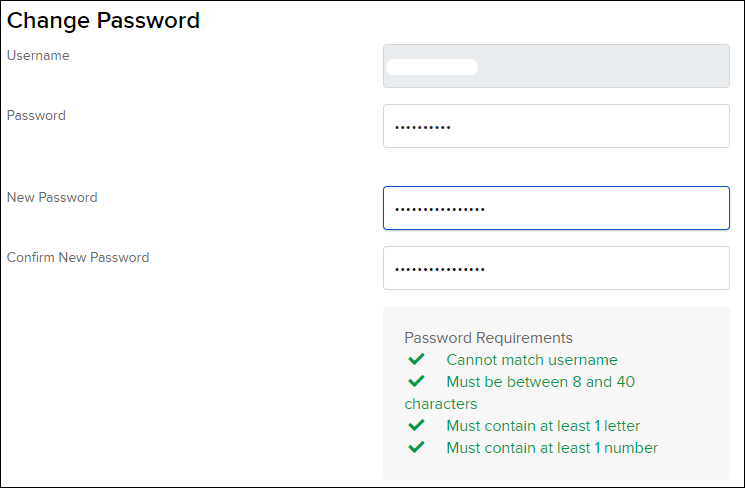
Task: Click the current Password input field
Action: 556,126
